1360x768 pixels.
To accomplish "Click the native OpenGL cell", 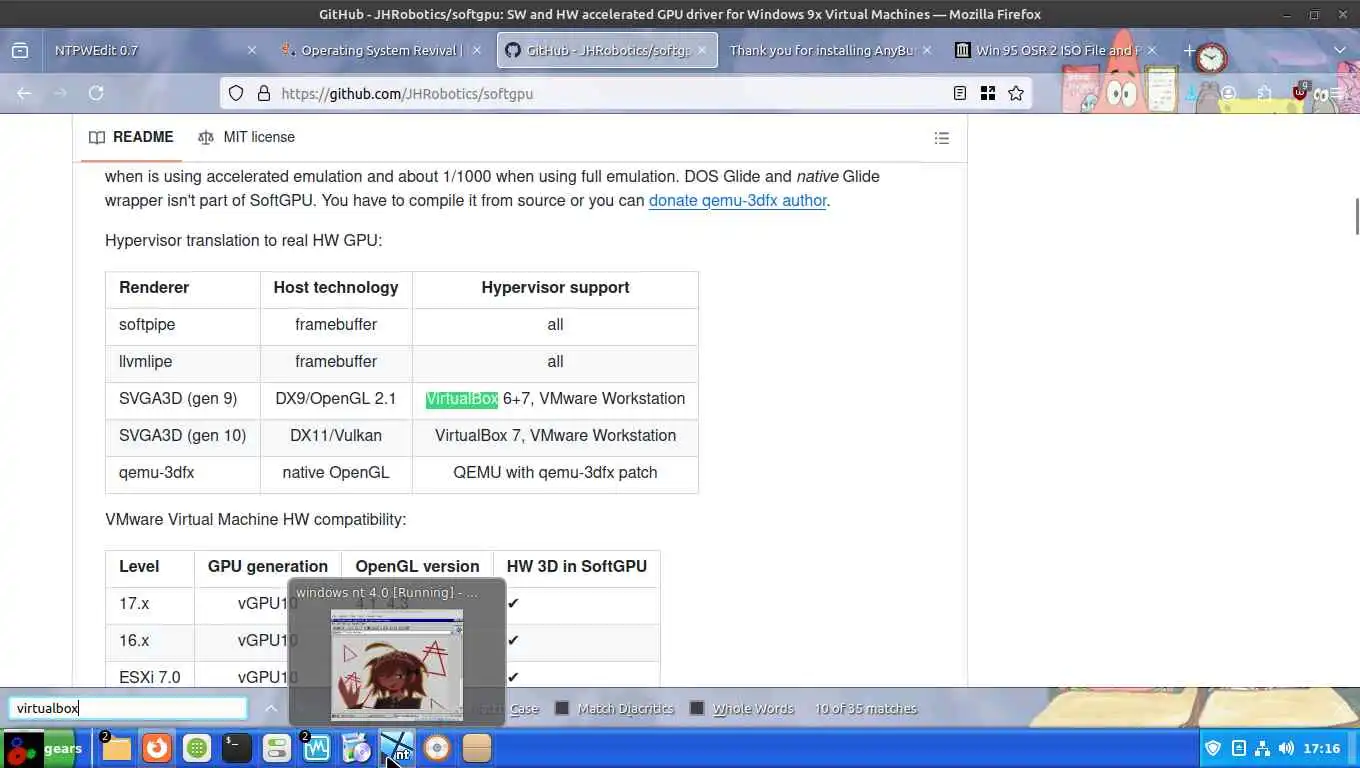I will click(x=336, y=473).
